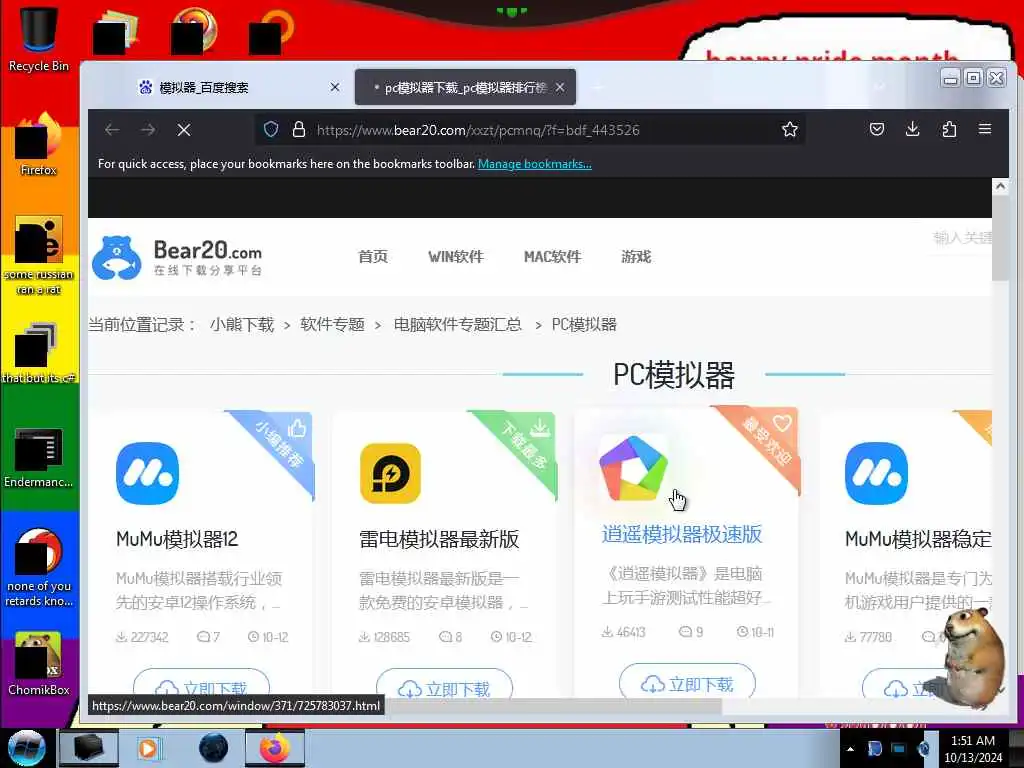Click the colorful 逍遥模拟器 pentagon icon
The height and width of the screenshot is (768, 1024).
pos(633,468)
